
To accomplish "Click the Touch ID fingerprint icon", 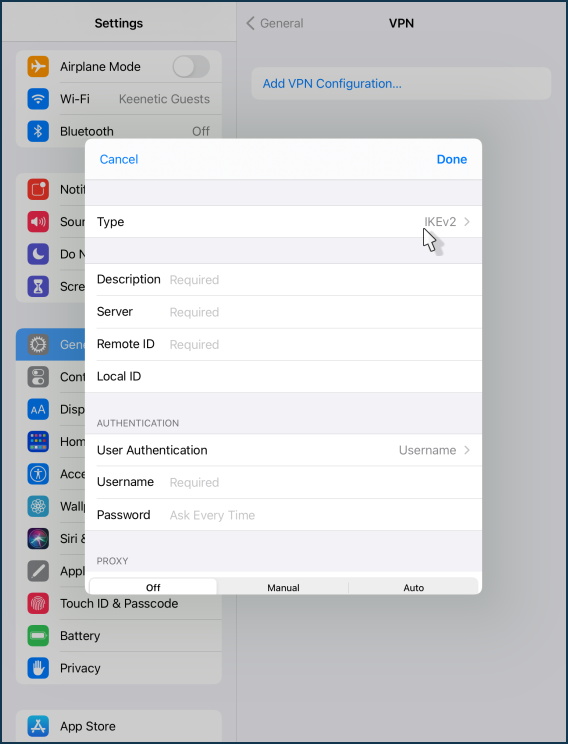I will 38,603.
